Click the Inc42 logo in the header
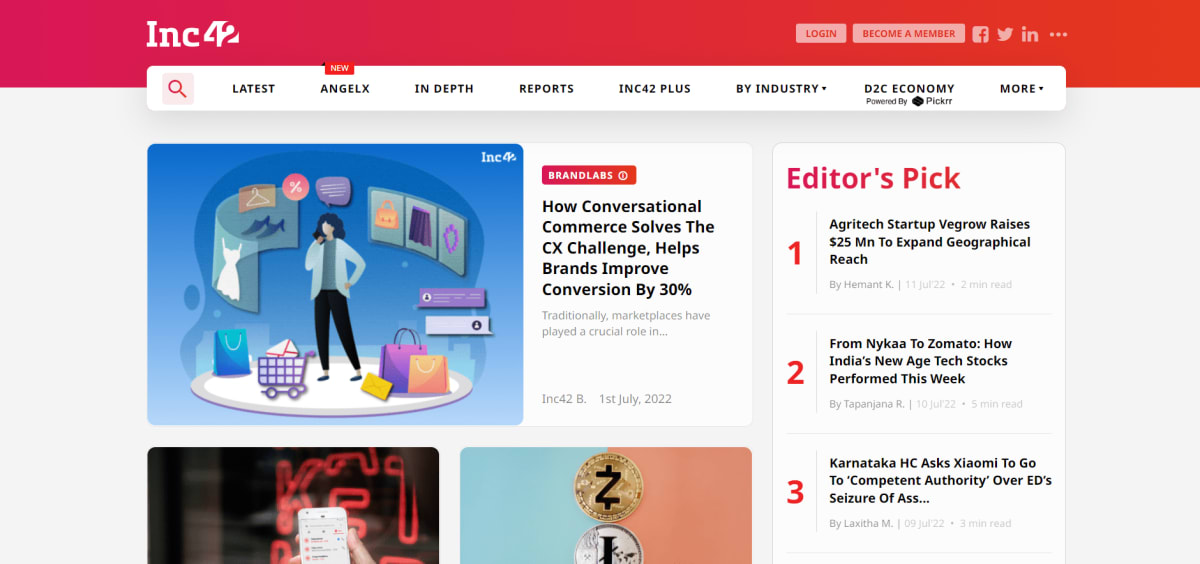1200x564 pixels. (x=192, y=34)
